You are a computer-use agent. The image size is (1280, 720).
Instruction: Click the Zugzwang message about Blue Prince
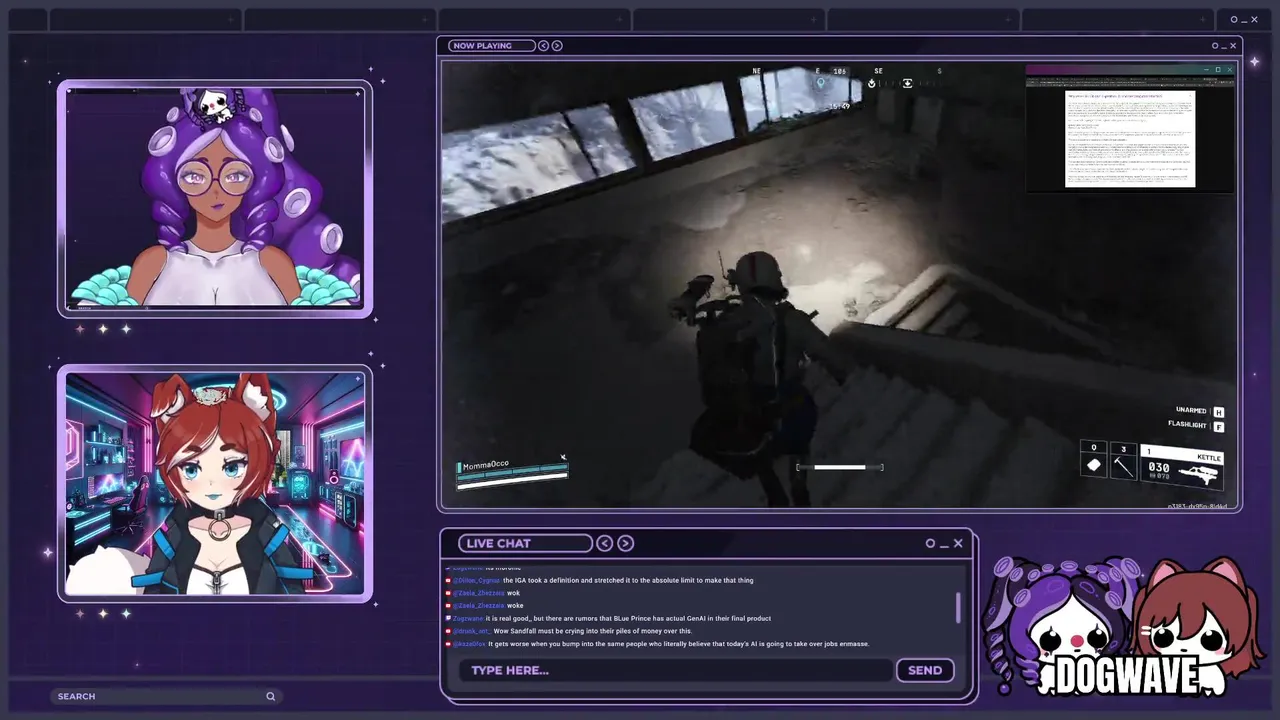coord(612,618)
